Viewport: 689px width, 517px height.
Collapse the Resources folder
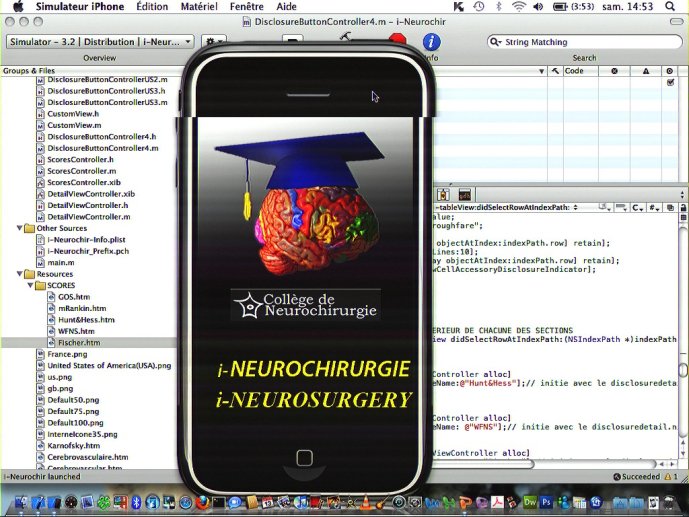tap(19, 274)
